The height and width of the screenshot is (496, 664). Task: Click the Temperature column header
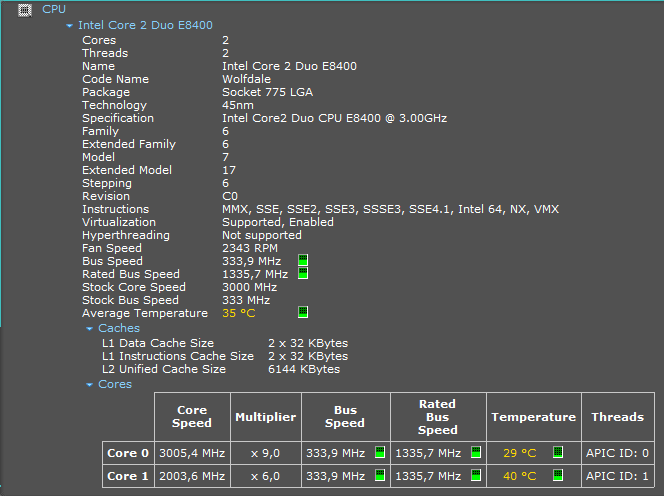(534, 417)
